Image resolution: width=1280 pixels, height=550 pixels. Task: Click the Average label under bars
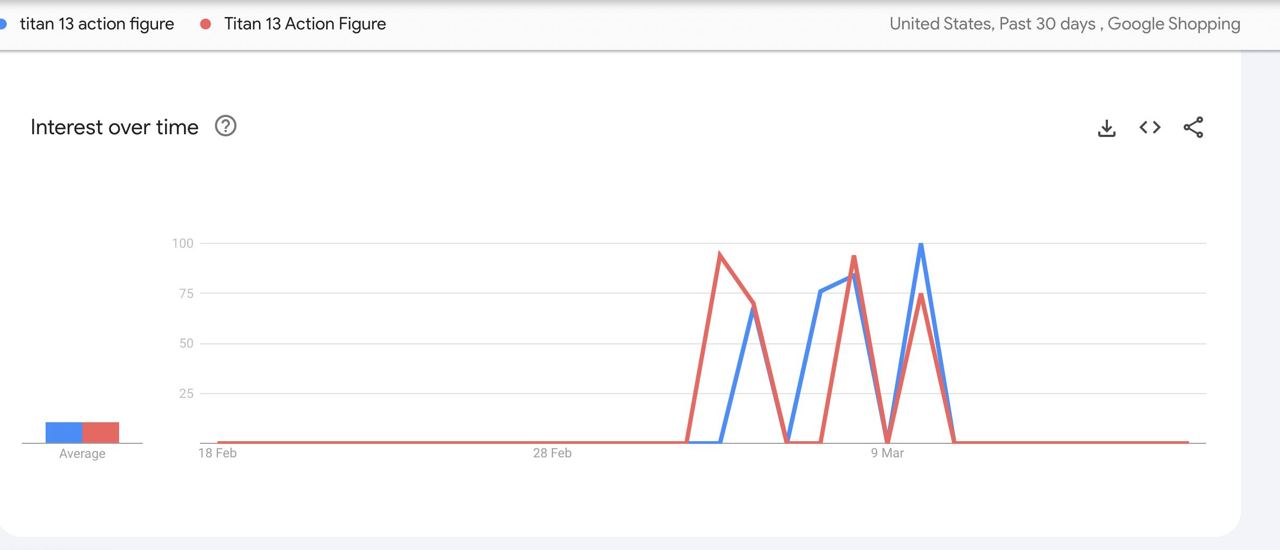click(82, 454)
